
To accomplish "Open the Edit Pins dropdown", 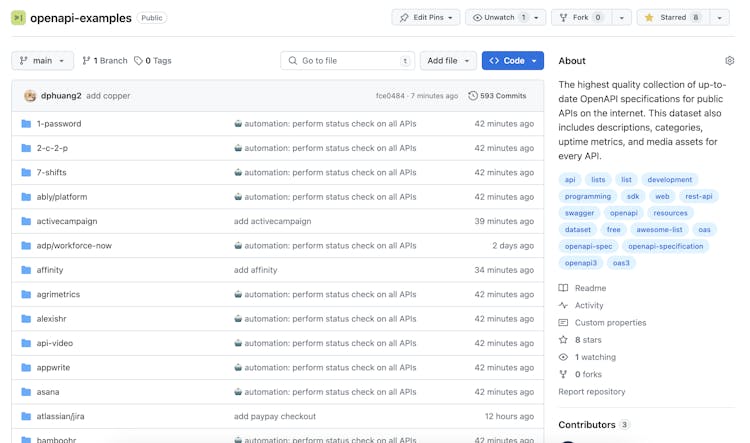I will (426, 18).
